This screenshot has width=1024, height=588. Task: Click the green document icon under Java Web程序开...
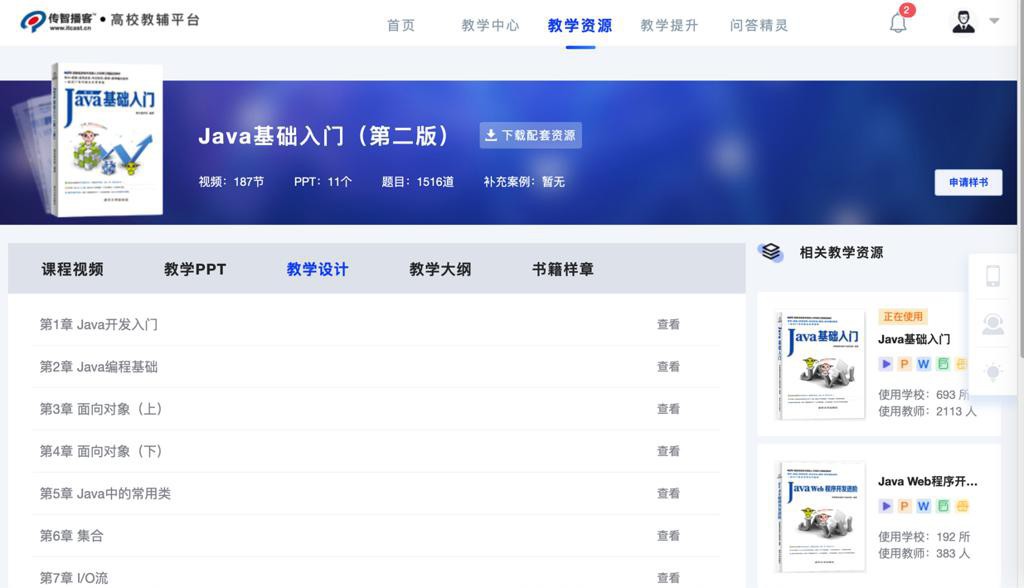pos(943,506)
